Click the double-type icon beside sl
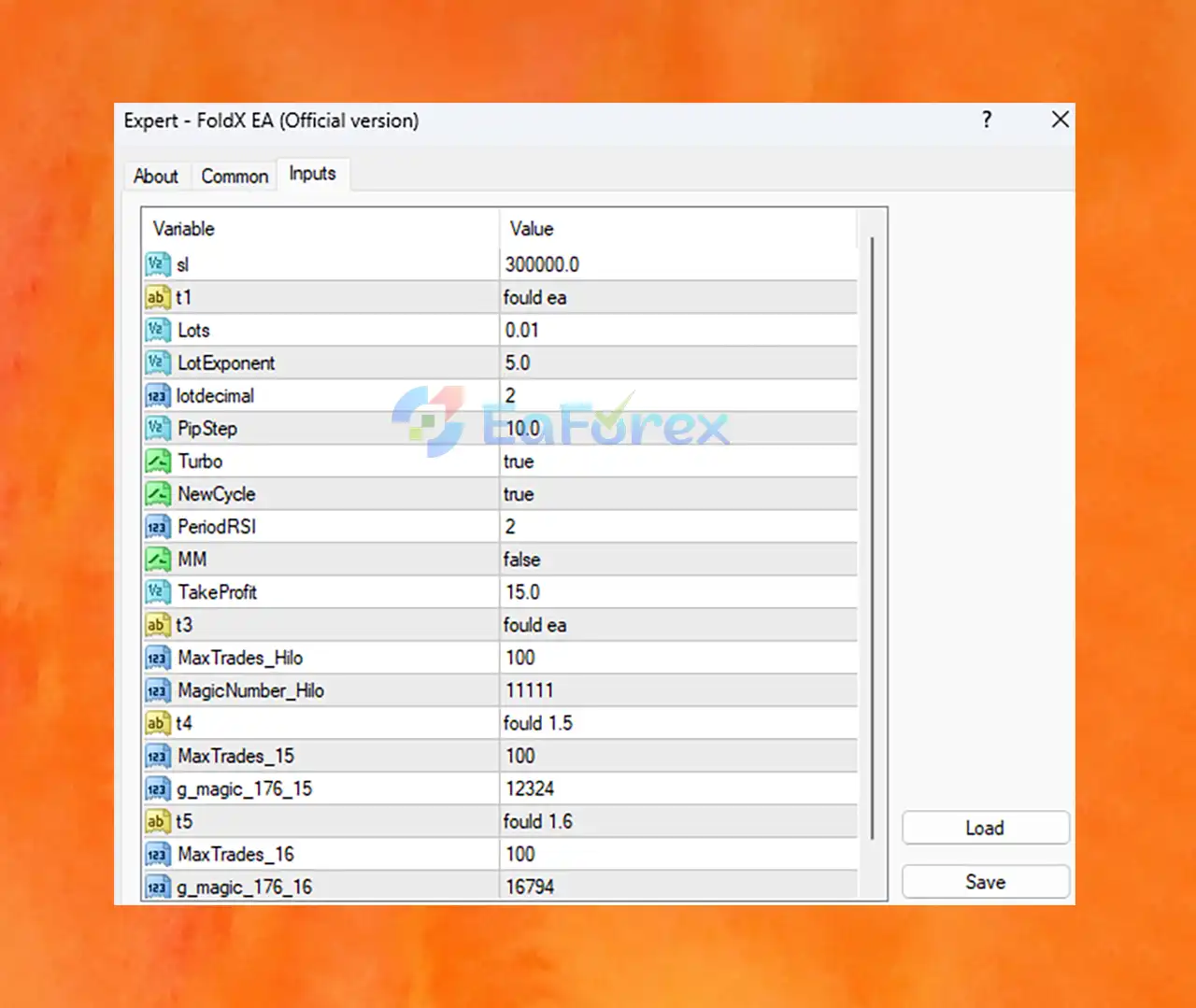The height and width of the screenshot is (1008, 1196). (x=158, y=264)
